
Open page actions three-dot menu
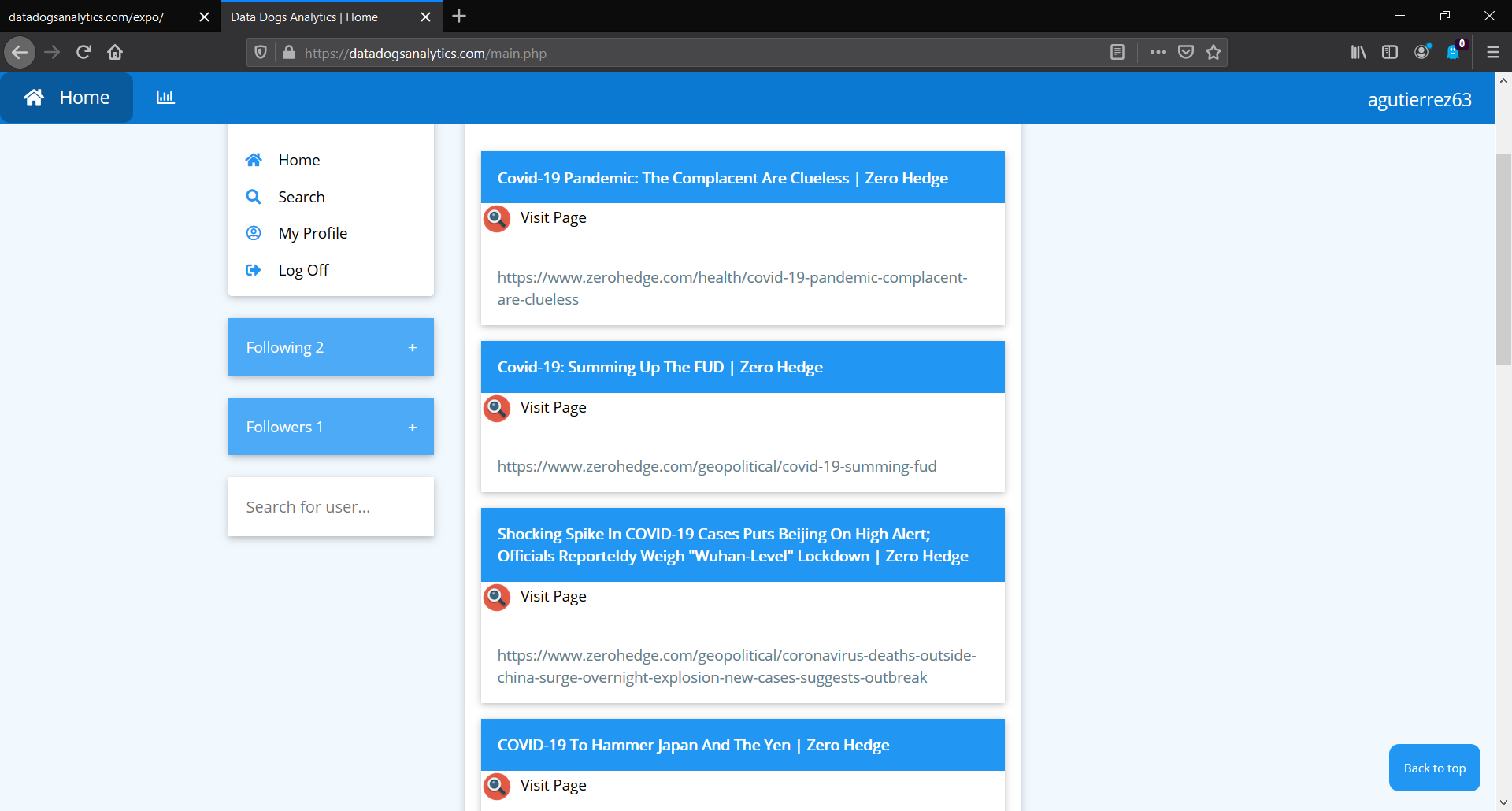[1158, 53]
